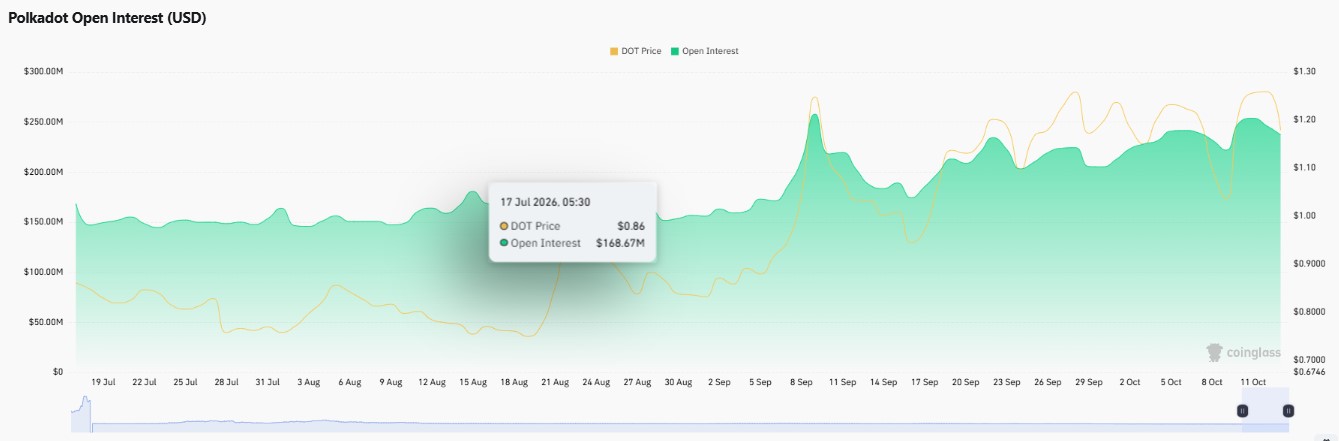Click the 9 Aug date label
This screenshot has height=441, width=1339.
[390, 382]
